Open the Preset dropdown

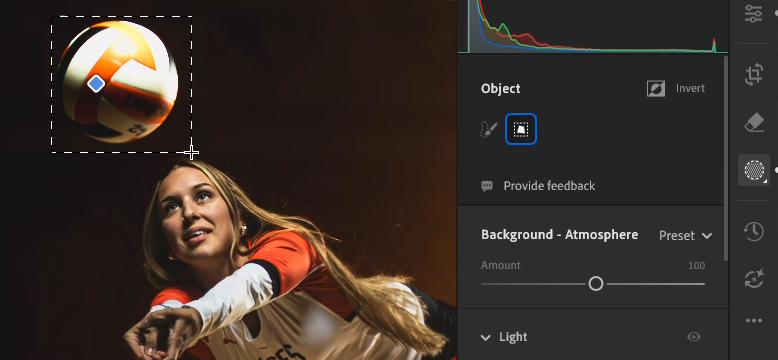point(685,236)
